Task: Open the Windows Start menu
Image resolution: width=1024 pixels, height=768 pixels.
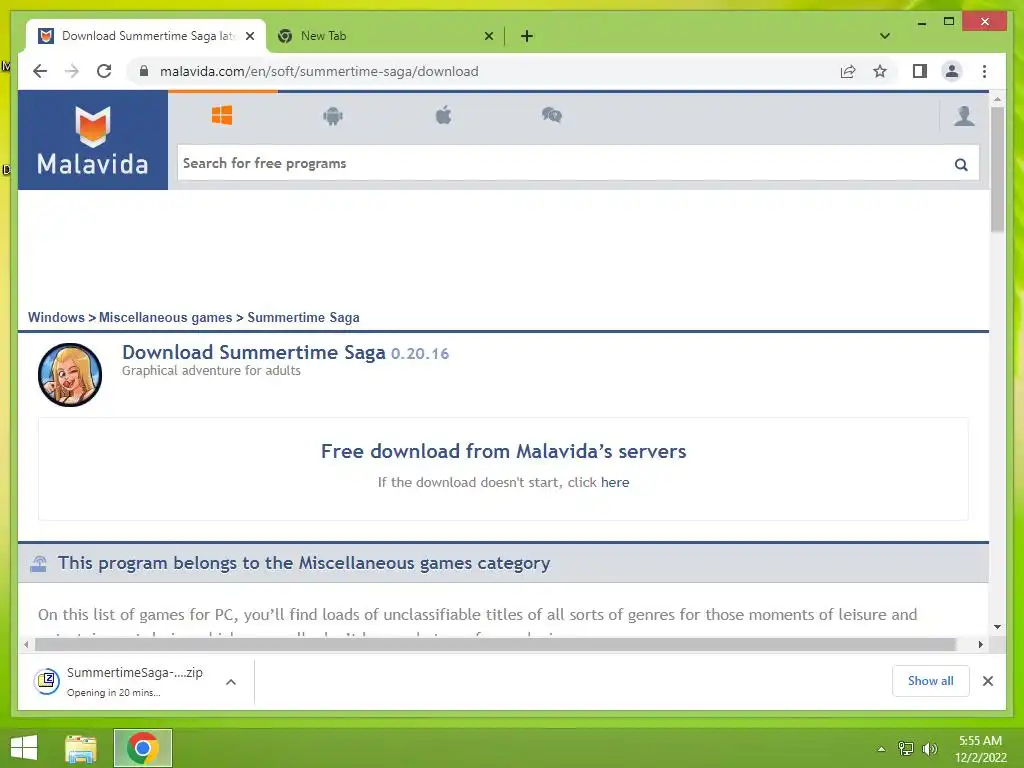Action: click(x=24, y=748)
